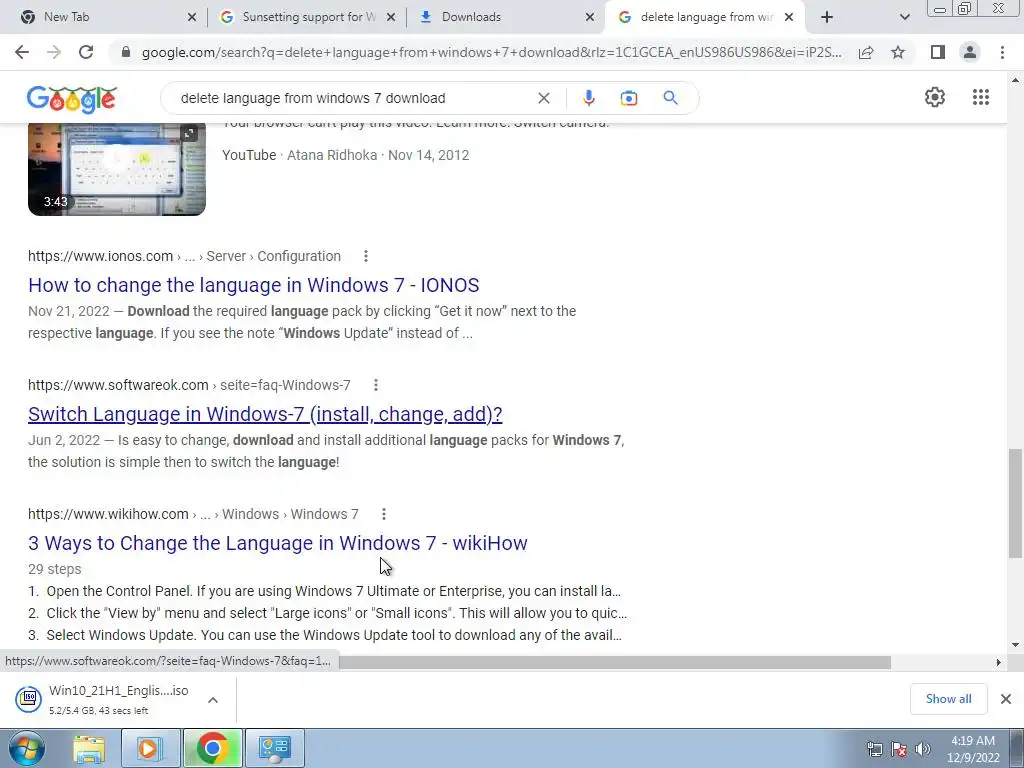Click the Chrome taskbar button
The height and width of the screenshot is (768, 1024).
[212, 748]
